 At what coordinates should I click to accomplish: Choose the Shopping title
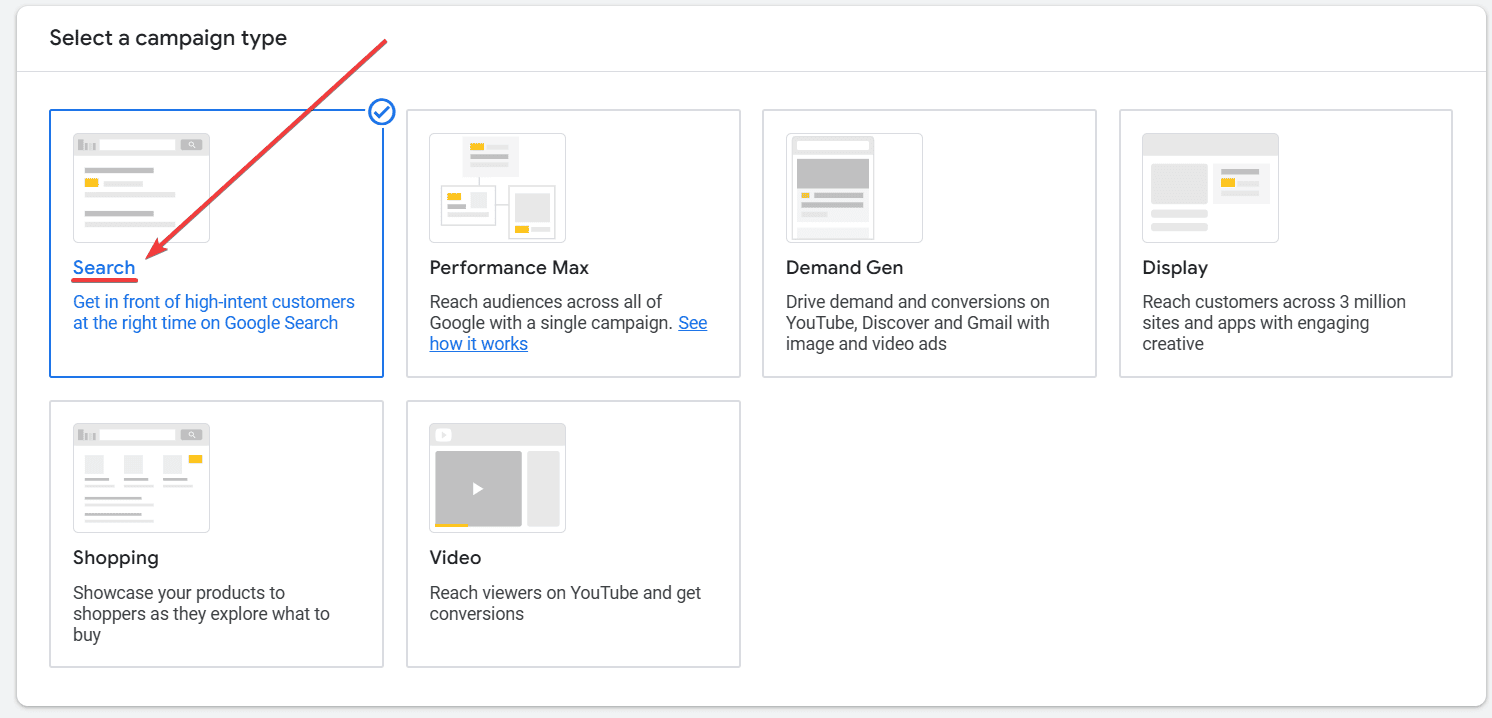[116, 558]
